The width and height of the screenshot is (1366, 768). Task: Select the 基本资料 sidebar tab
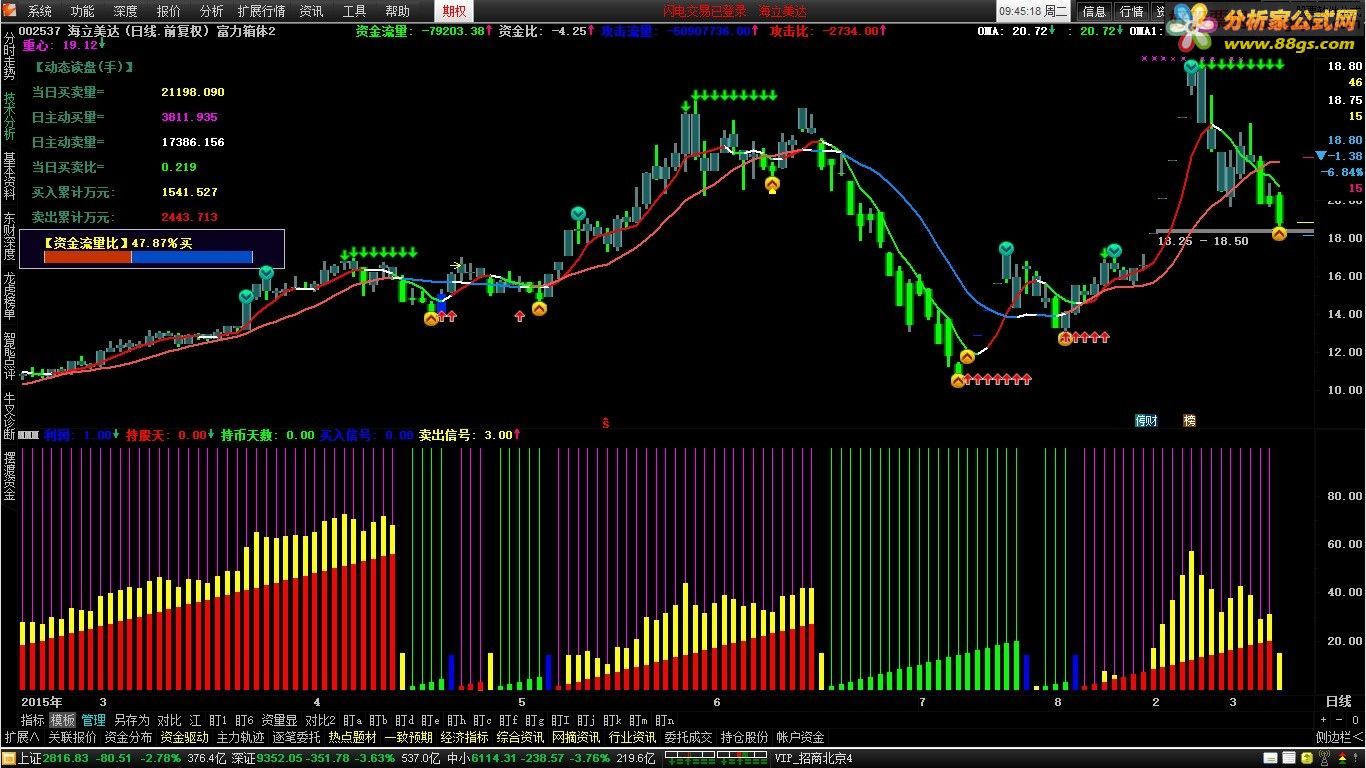[9, 177]
